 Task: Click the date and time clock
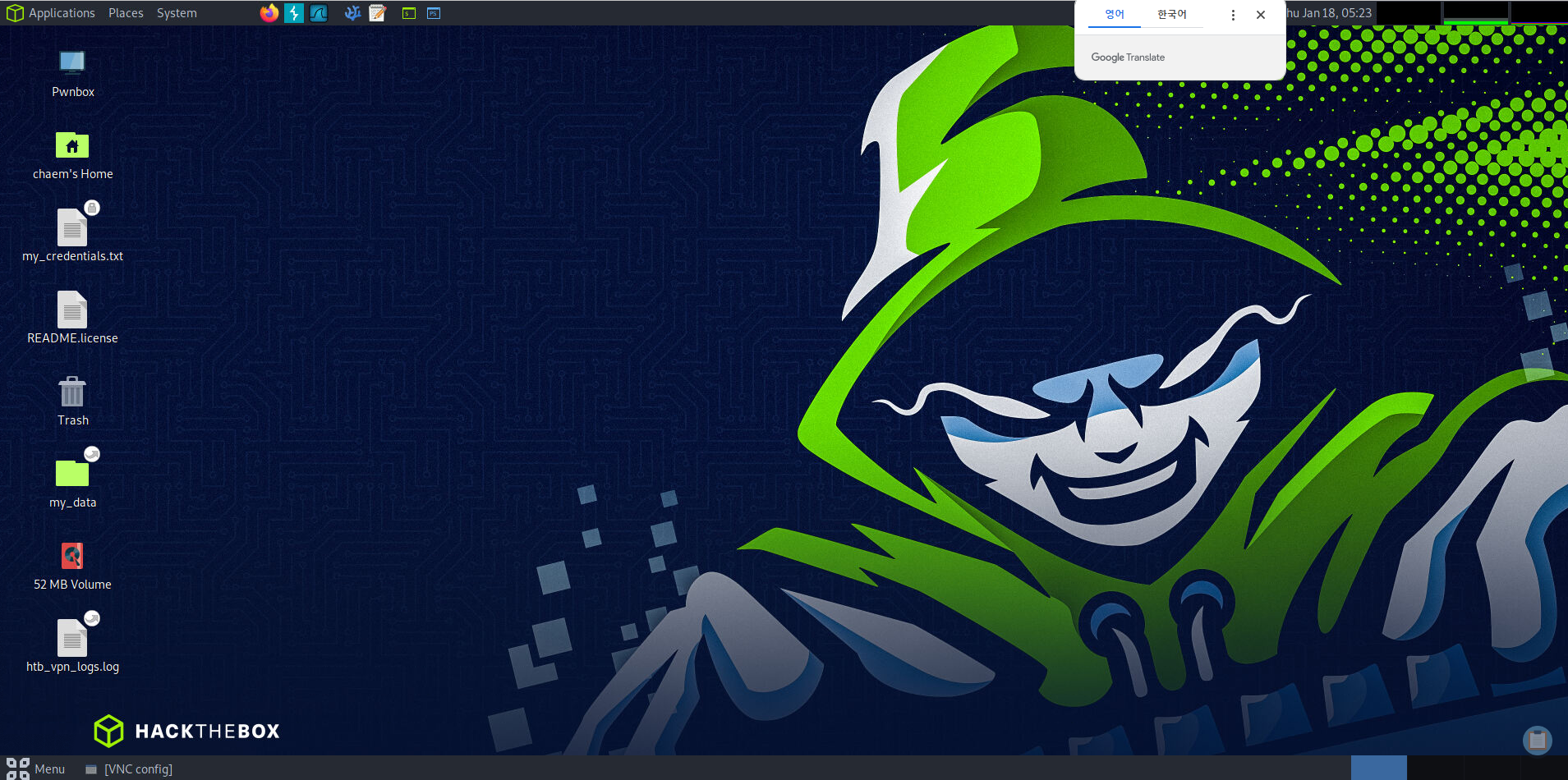pyautogui.click(x=1329, y=13)
